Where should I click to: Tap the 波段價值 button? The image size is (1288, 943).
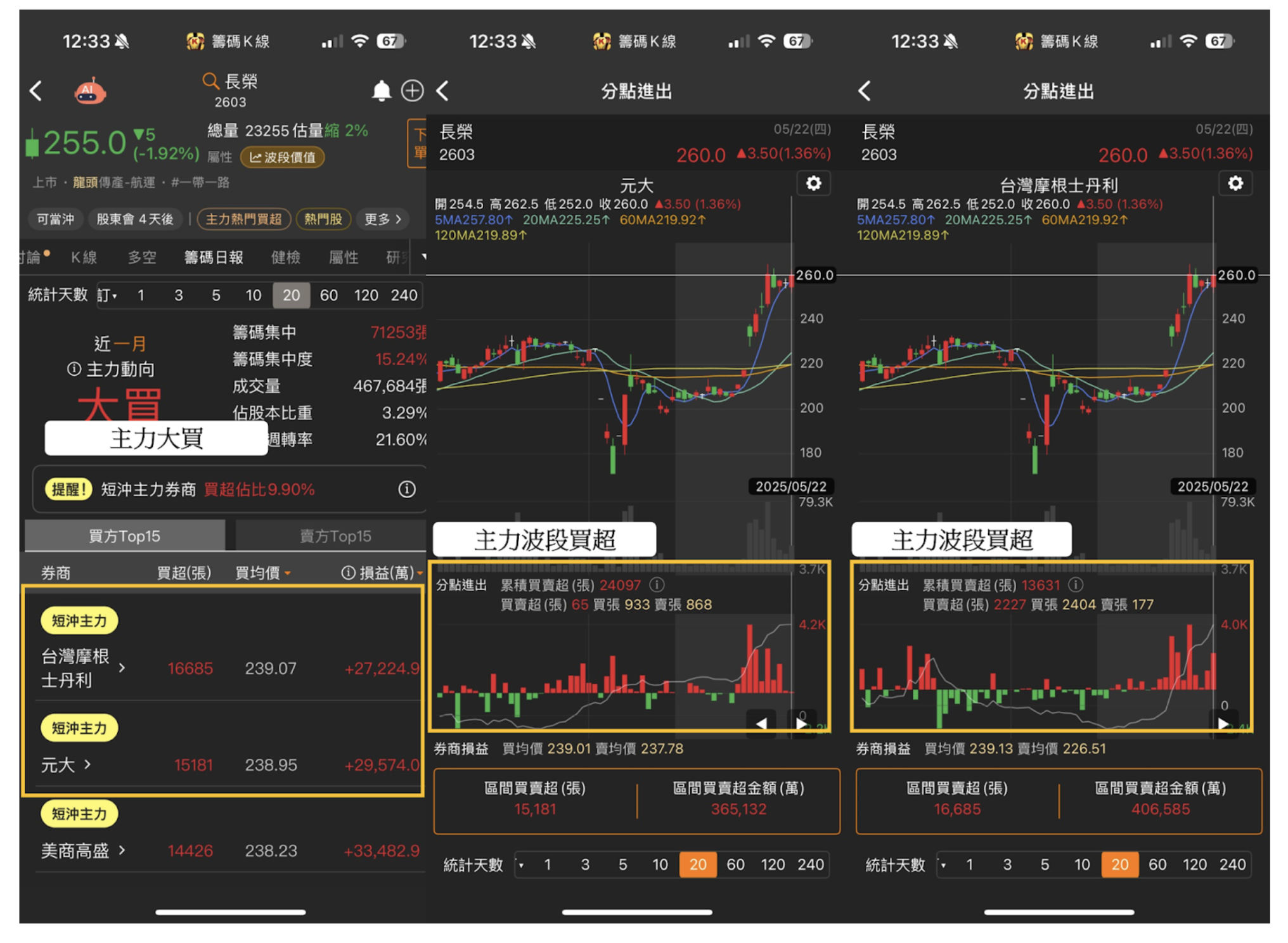pyautogui.click(x=283, y=157)
